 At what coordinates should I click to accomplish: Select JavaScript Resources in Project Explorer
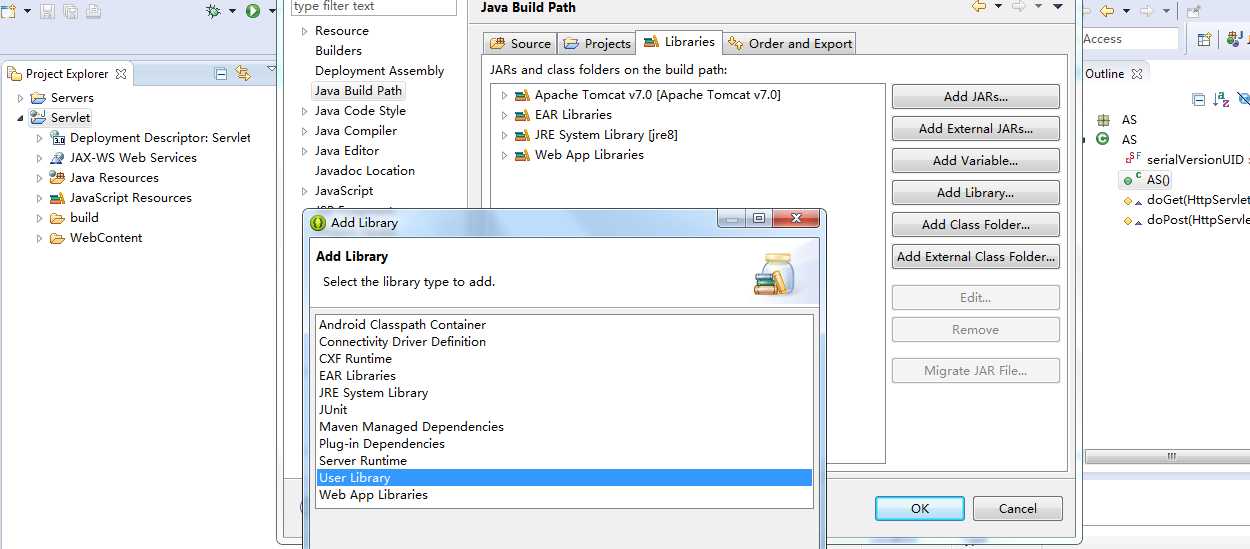[x=130, y=198]
